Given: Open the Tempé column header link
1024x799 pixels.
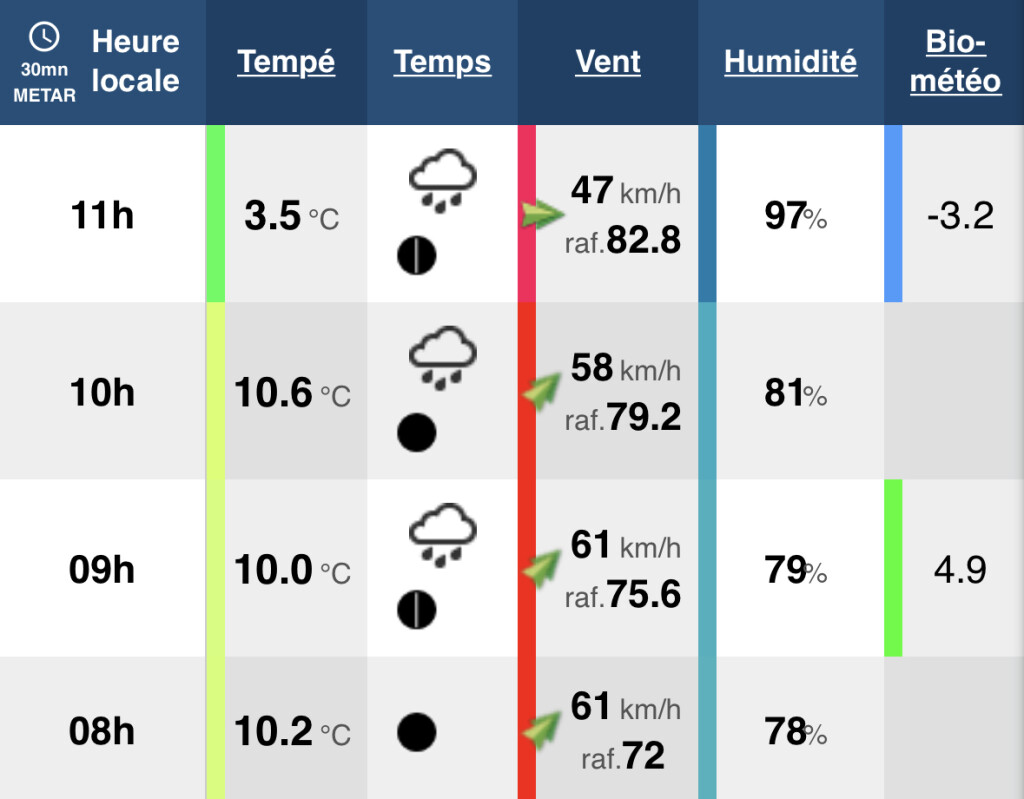Looking at the screenshot, I should coord(286,63).
